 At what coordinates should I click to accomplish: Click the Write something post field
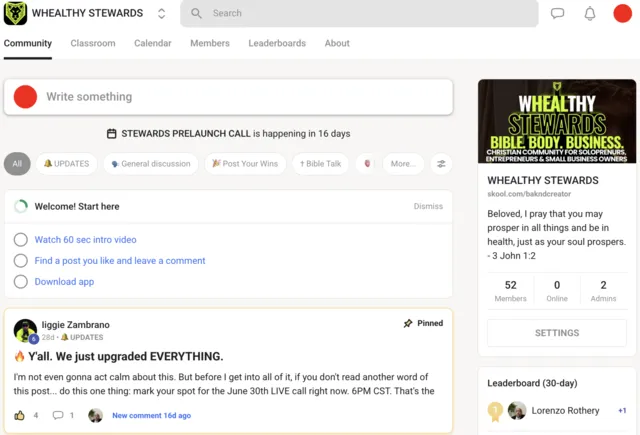(x=229, y=97)
